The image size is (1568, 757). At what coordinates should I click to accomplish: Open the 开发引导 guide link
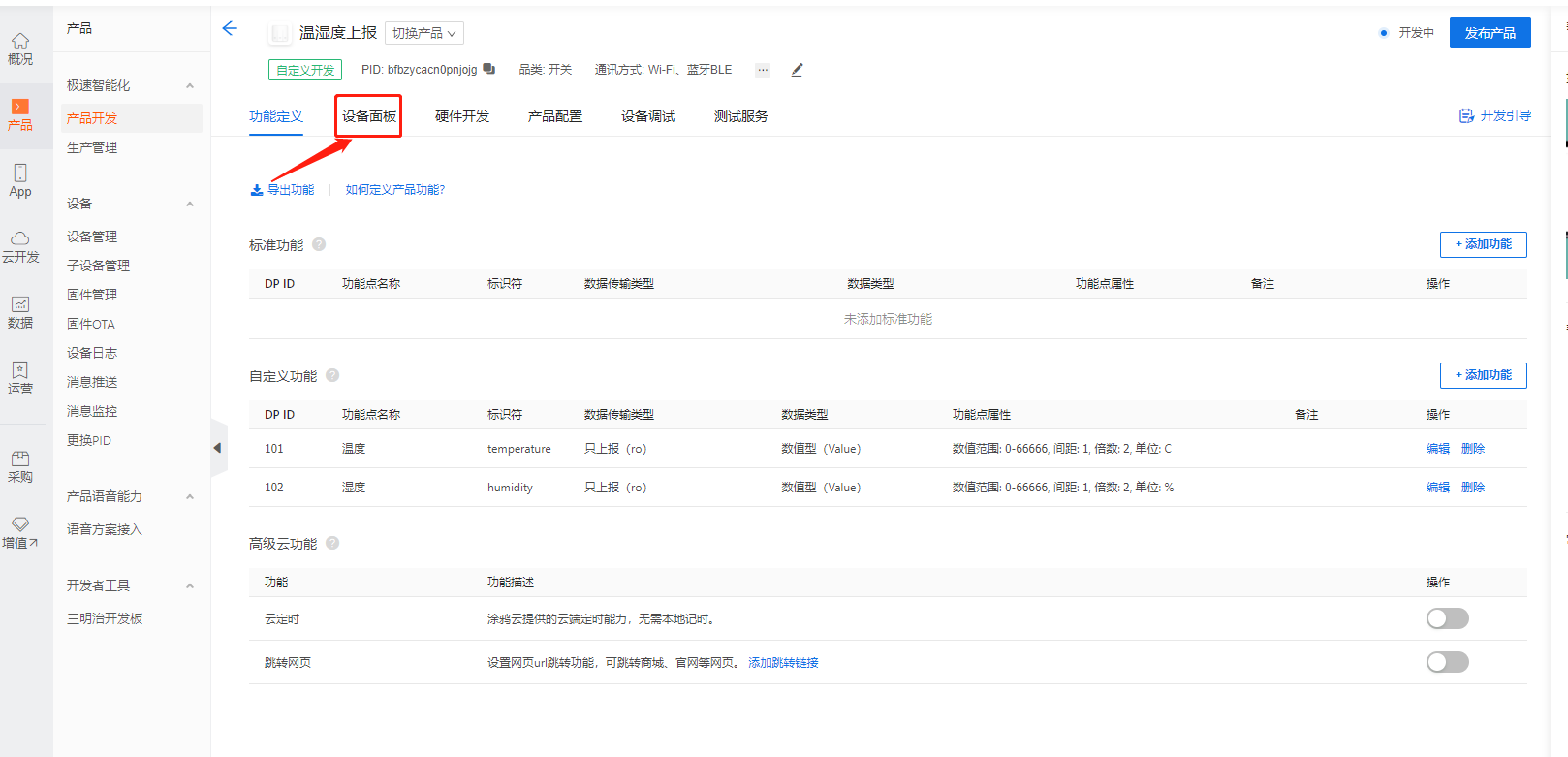tap(1495, 115)
